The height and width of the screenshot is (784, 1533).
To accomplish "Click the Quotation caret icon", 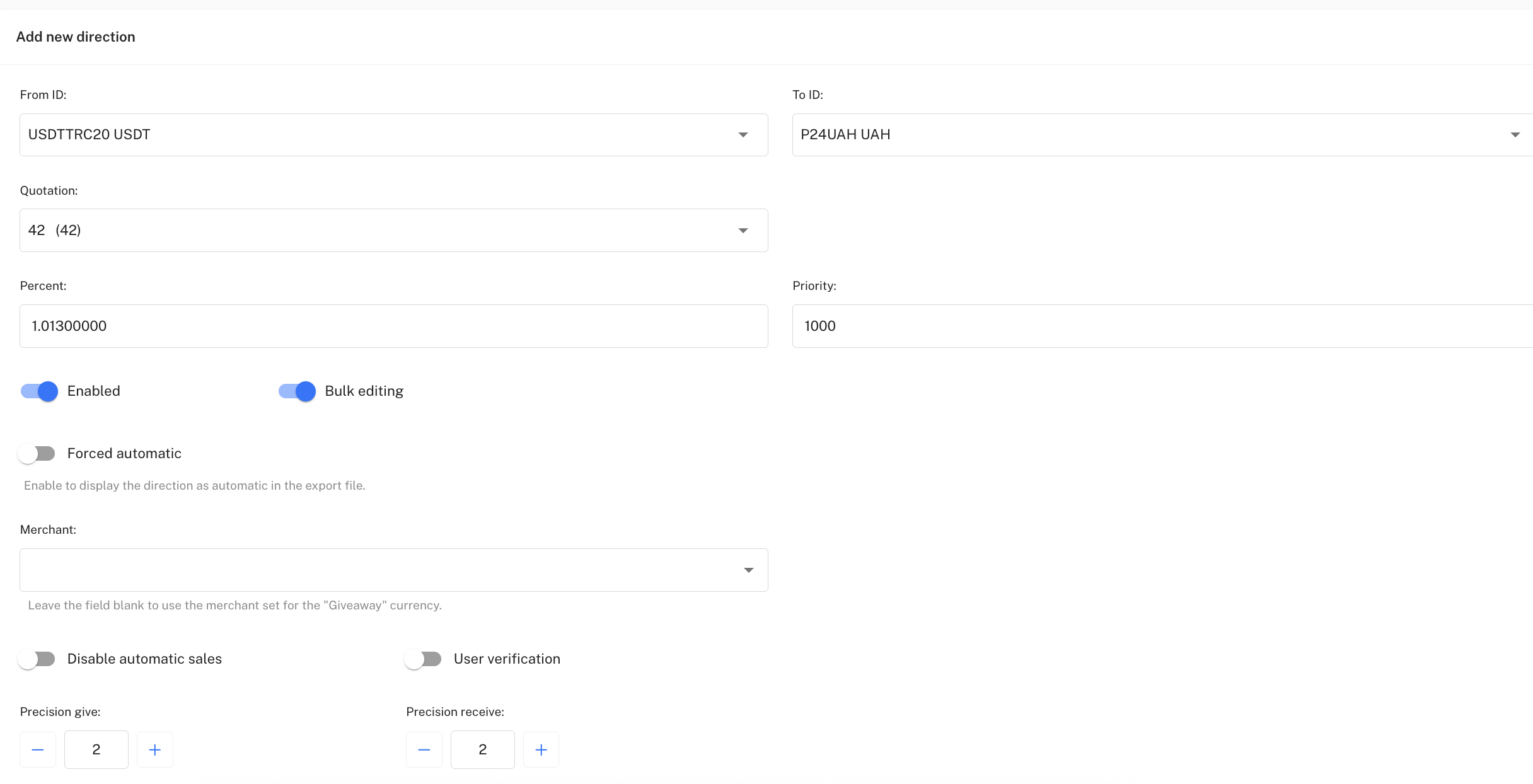I will point(743,231).
